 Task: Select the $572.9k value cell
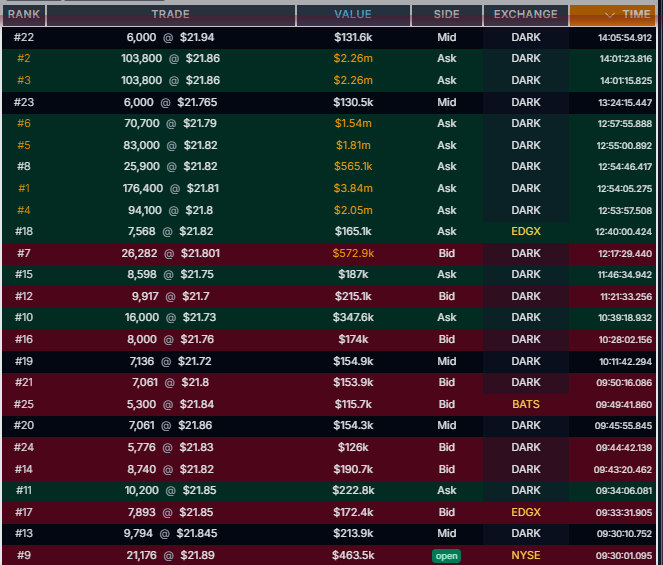[353, 253]
